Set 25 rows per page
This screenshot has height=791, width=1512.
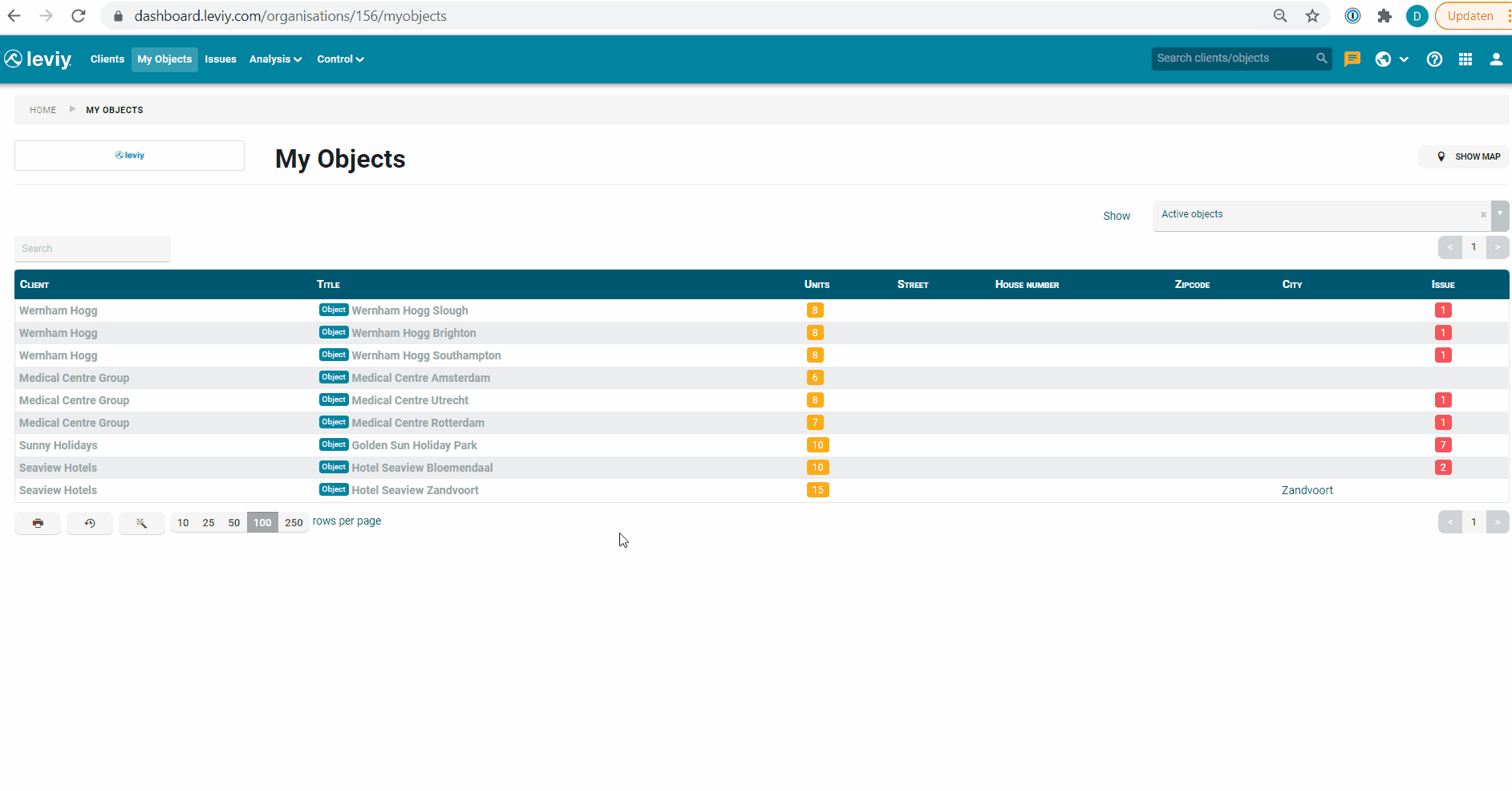pos(209,523)
